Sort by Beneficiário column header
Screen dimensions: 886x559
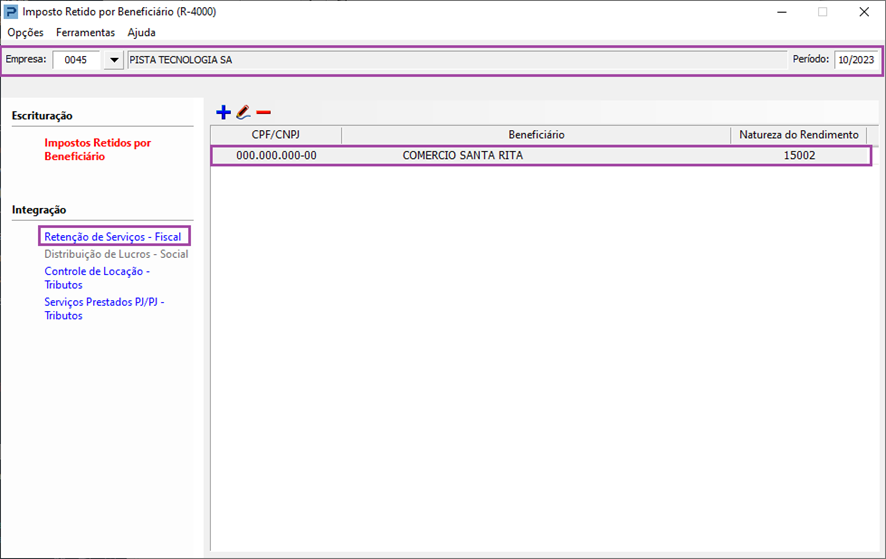coord(536,135)
